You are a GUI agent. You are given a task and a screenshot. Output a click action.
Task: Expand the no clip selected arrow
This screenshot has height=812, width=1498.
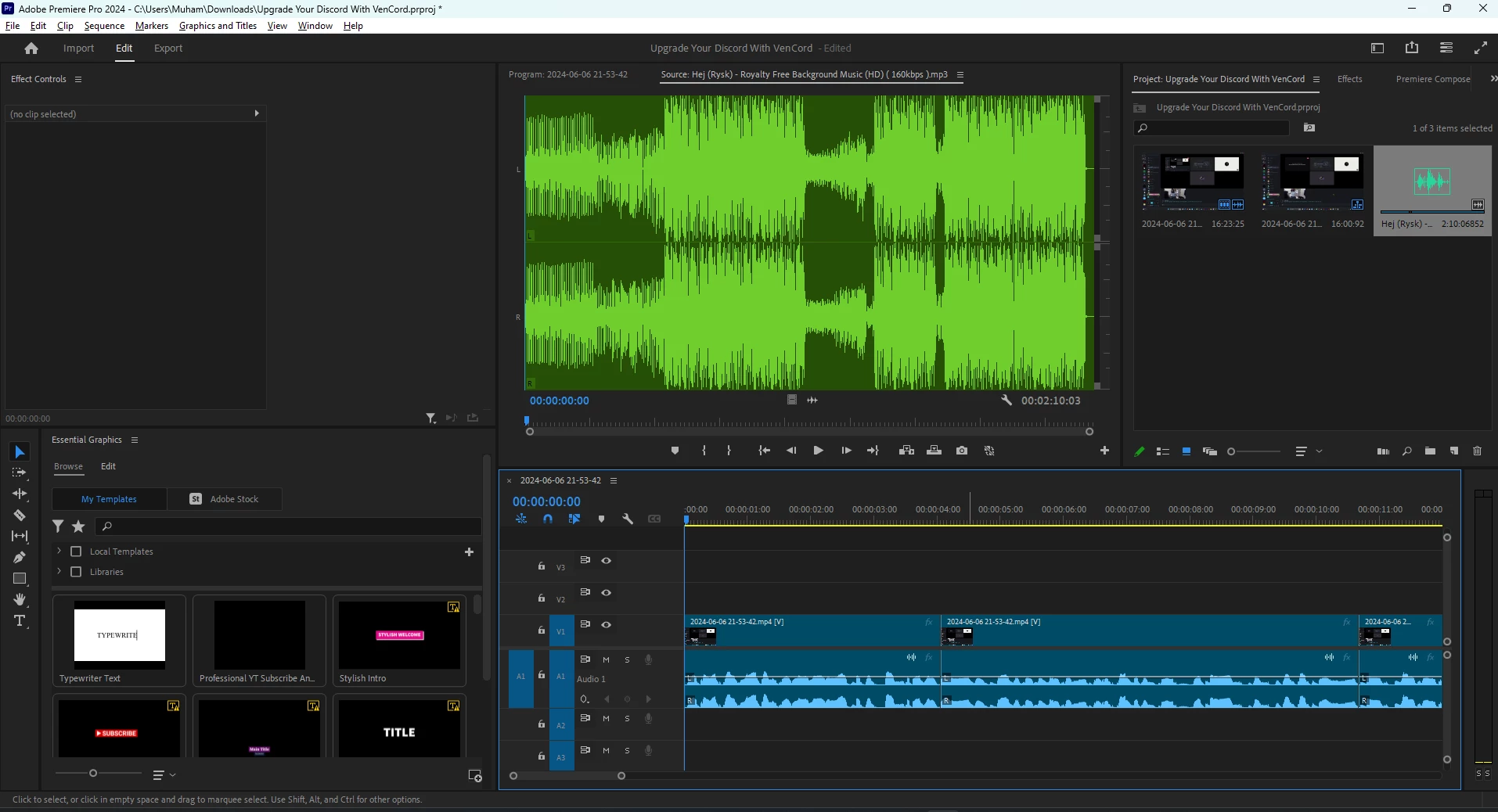pyautogui.click(x=257, y=113)
